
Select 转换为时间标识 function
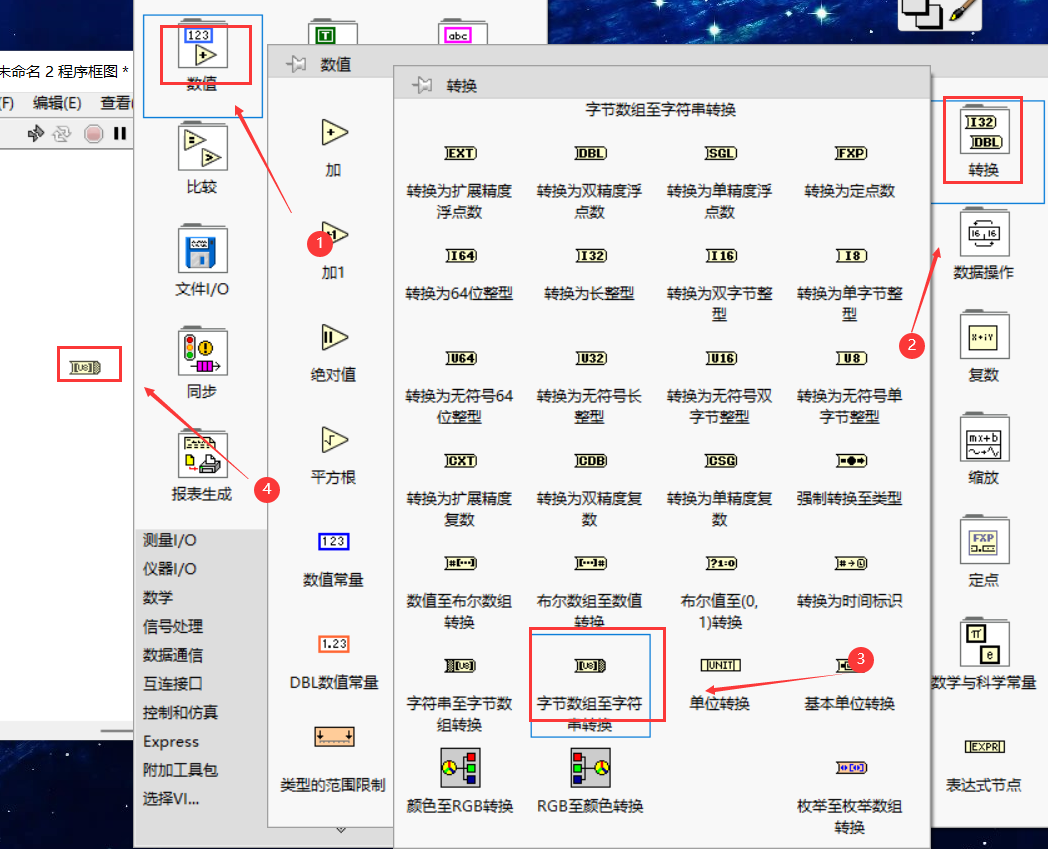pyautogui.click(x=851, y=563)
